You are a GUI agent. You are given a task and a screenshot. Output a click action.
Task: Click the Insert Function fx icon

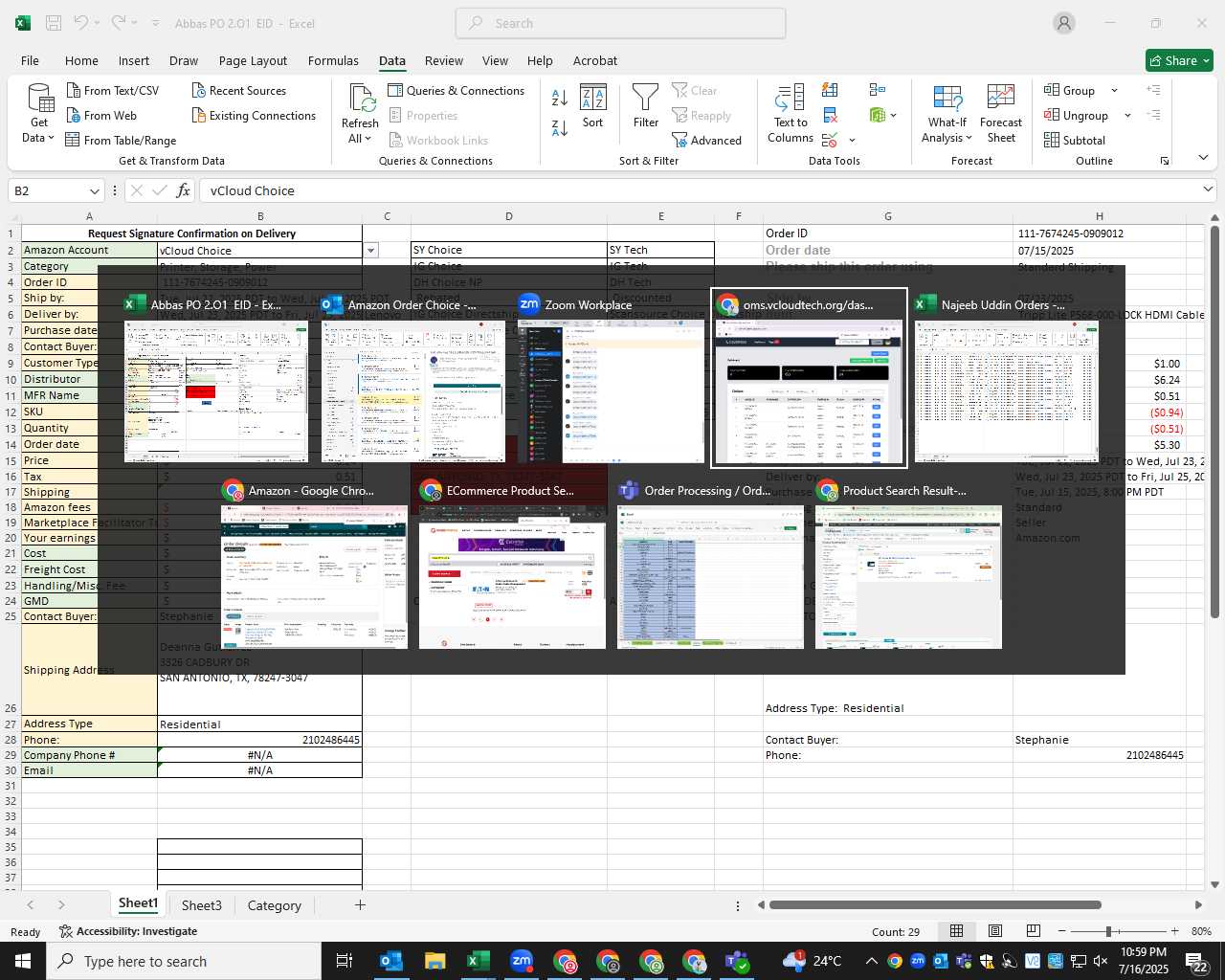183,190
